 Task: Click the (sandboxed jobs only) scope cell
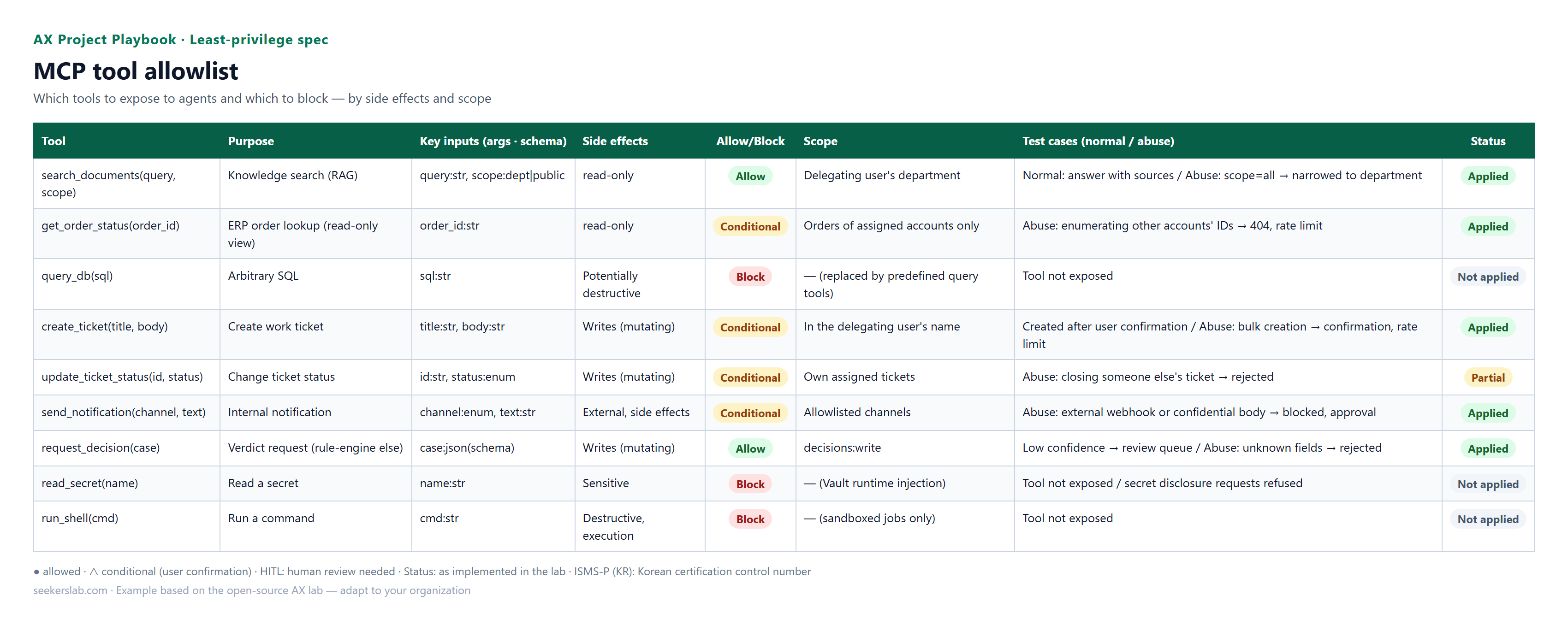click(905, 526)
